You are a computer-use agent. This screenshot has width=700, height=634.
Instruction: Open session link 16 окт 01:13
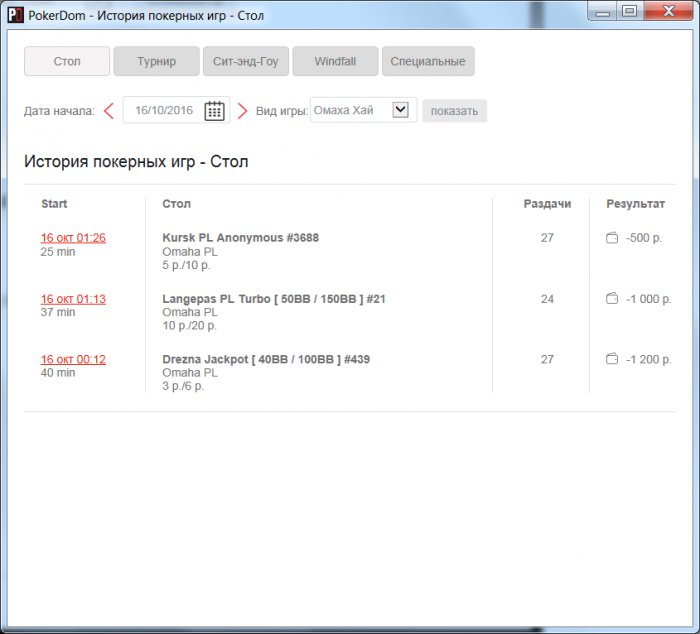73,299
